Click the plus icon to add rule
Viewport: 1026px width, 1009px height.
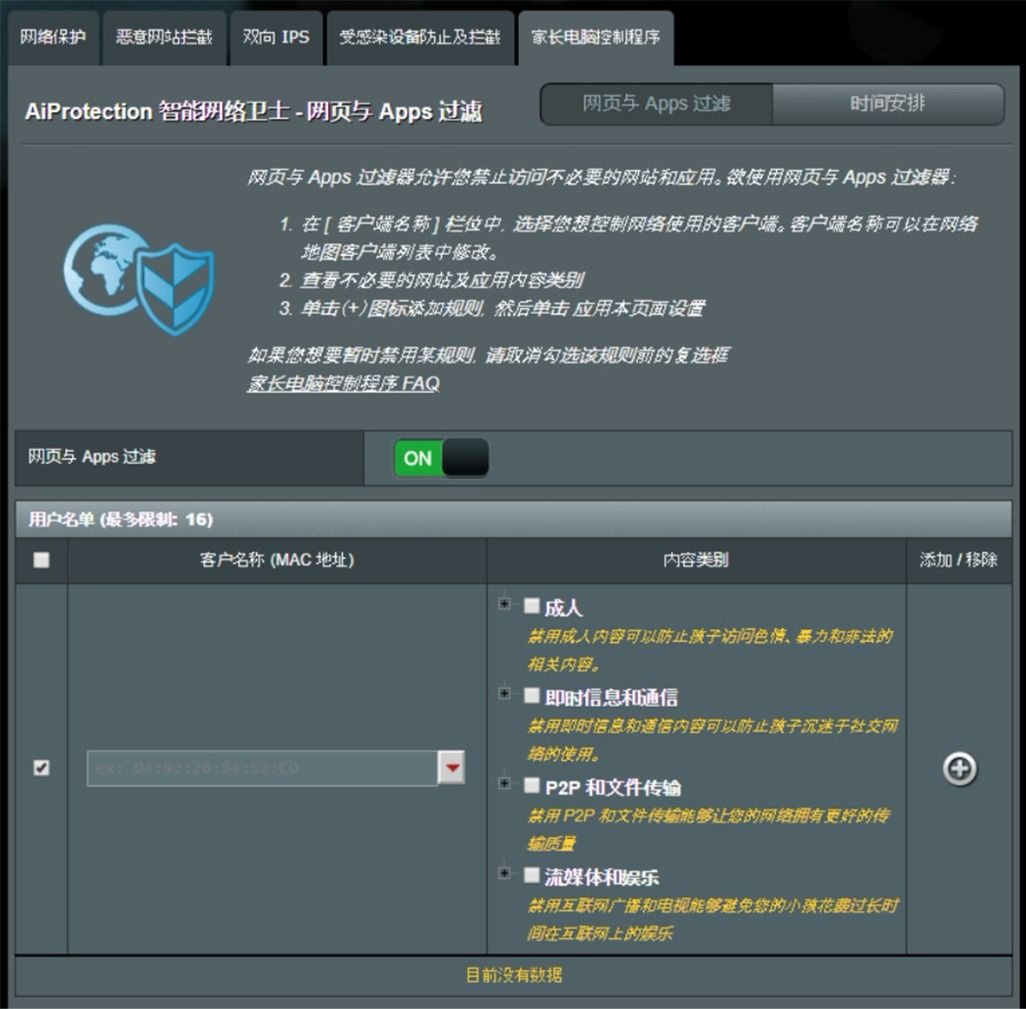pyautogui.click(x=959, y=768)
